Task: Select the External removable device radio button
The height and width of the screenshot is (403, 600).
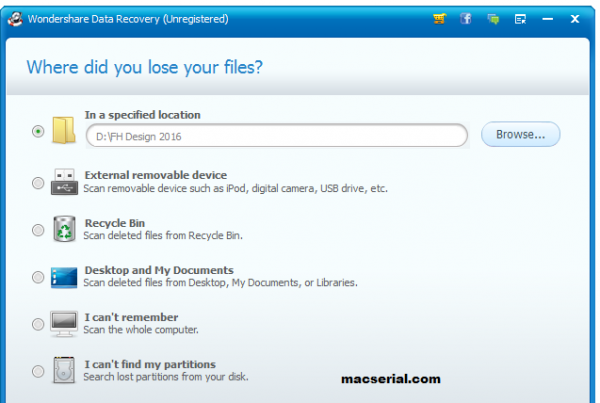Action: [38, 183]
